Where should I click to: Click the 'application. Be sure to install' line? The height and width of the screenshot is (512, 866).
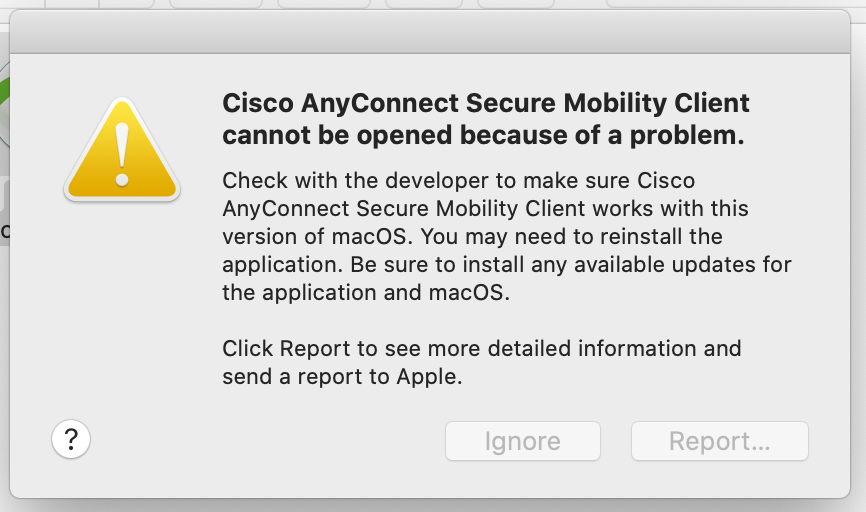[506, 265]
